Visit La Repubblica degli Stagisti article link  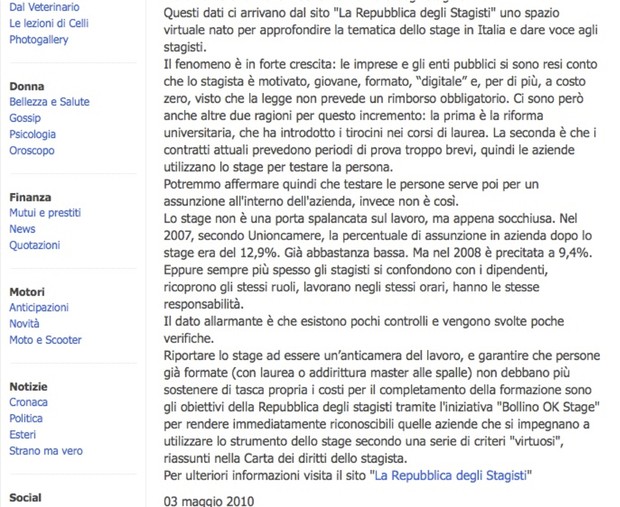(x=451, y=475)
